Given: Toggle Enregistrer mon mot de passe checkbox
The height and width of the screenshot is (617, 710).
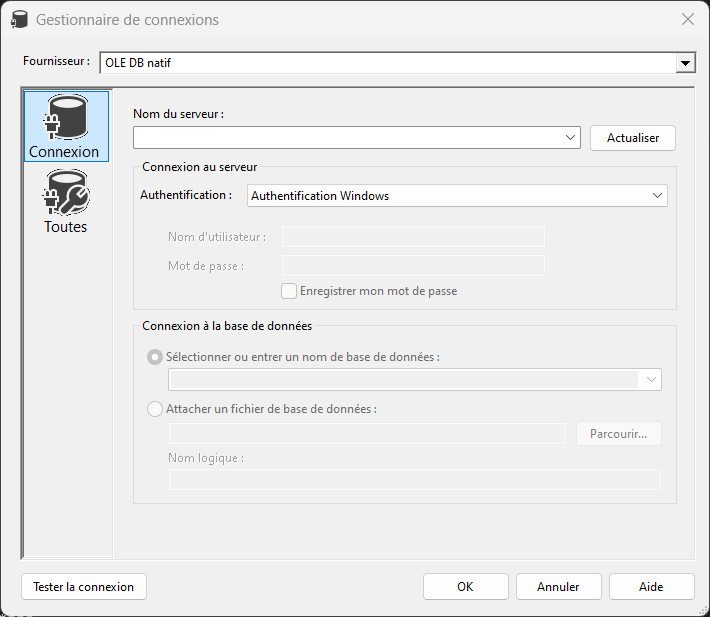Looking at the screenshot, I should (289, 291).
